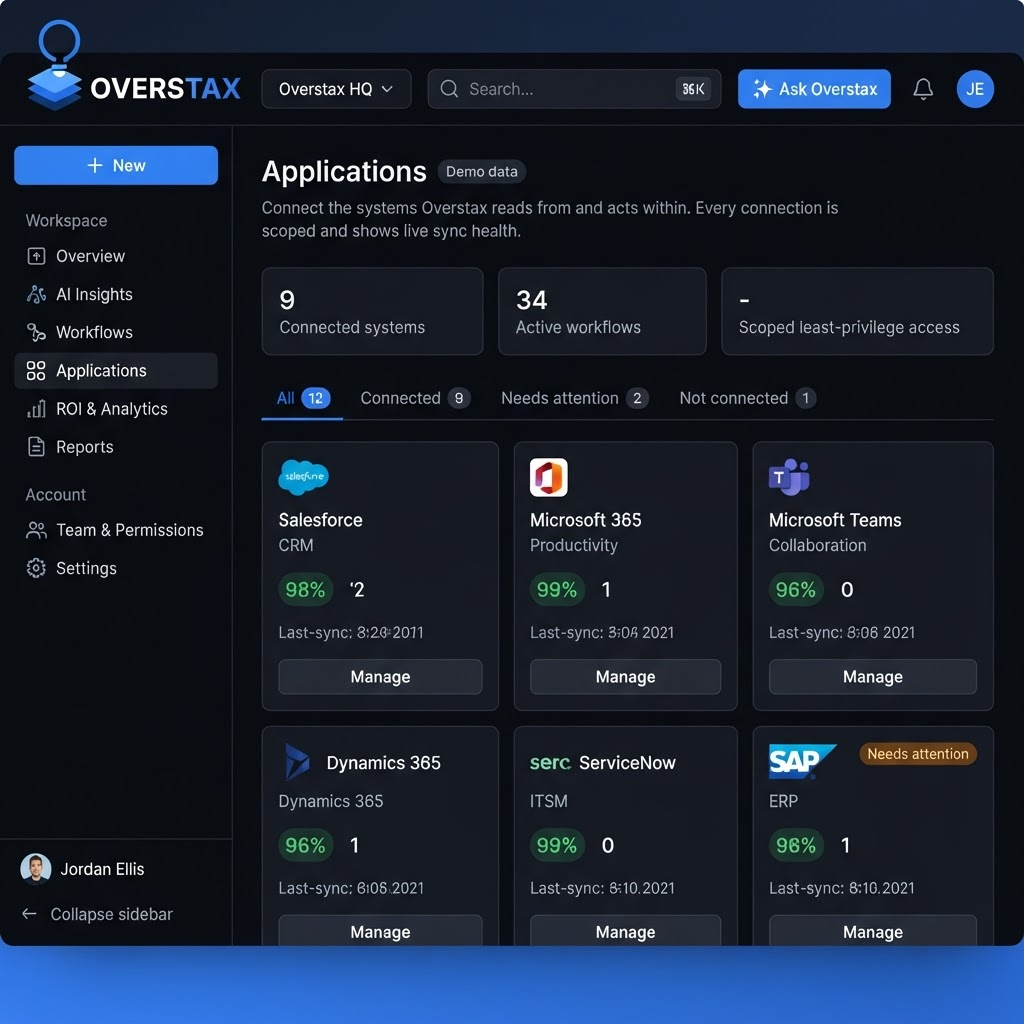Click the Reports document icon
The width and height of the screenshot is (1024, 1024).
[x=36, y=447]
